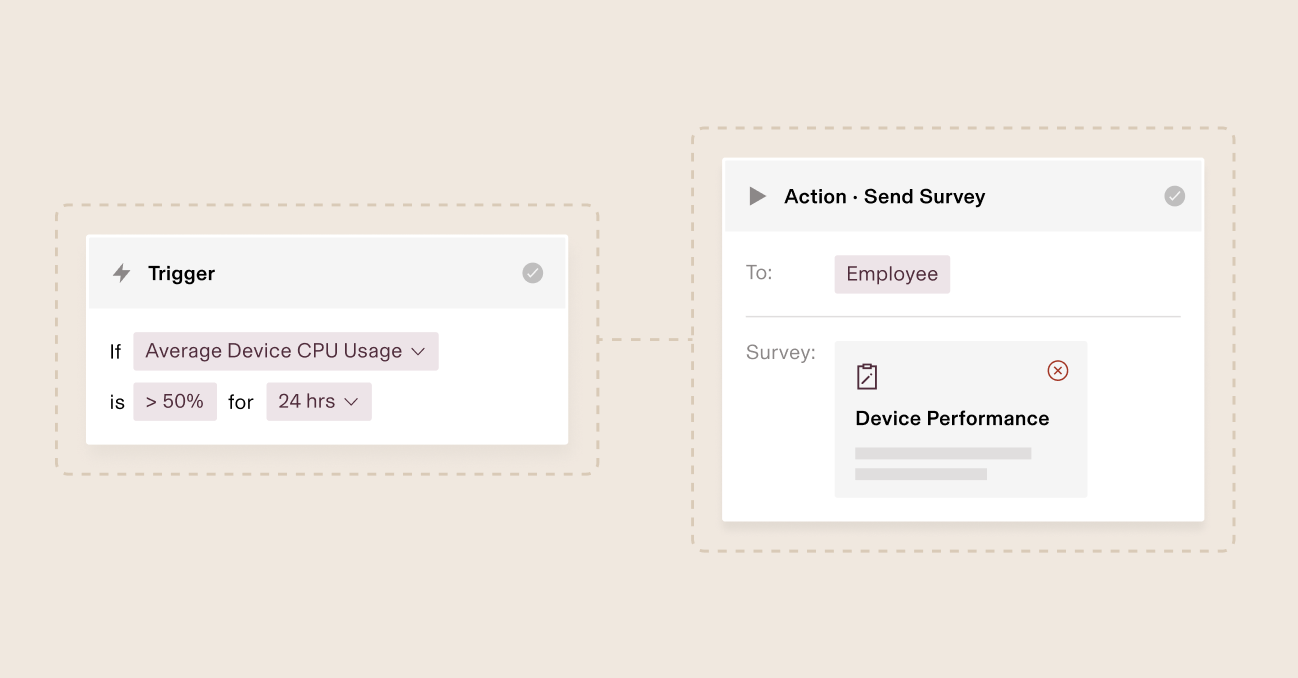Click the Trigger header title
The width and height of the screenshot is (1298, 678).
[181, 273]
